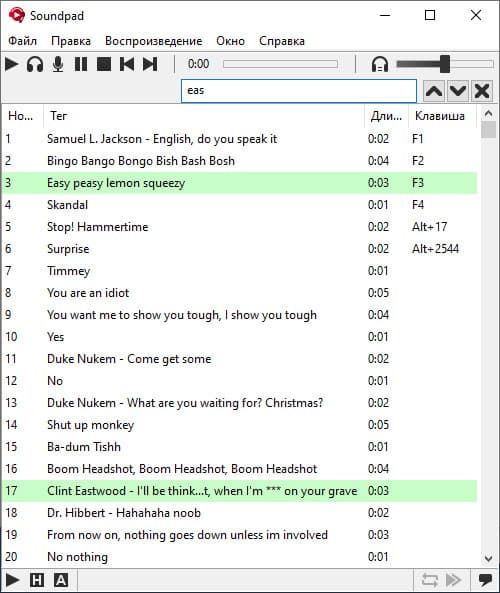Click the volume slider handle
The width and height of the screenshot is (500, 593).
445,64
